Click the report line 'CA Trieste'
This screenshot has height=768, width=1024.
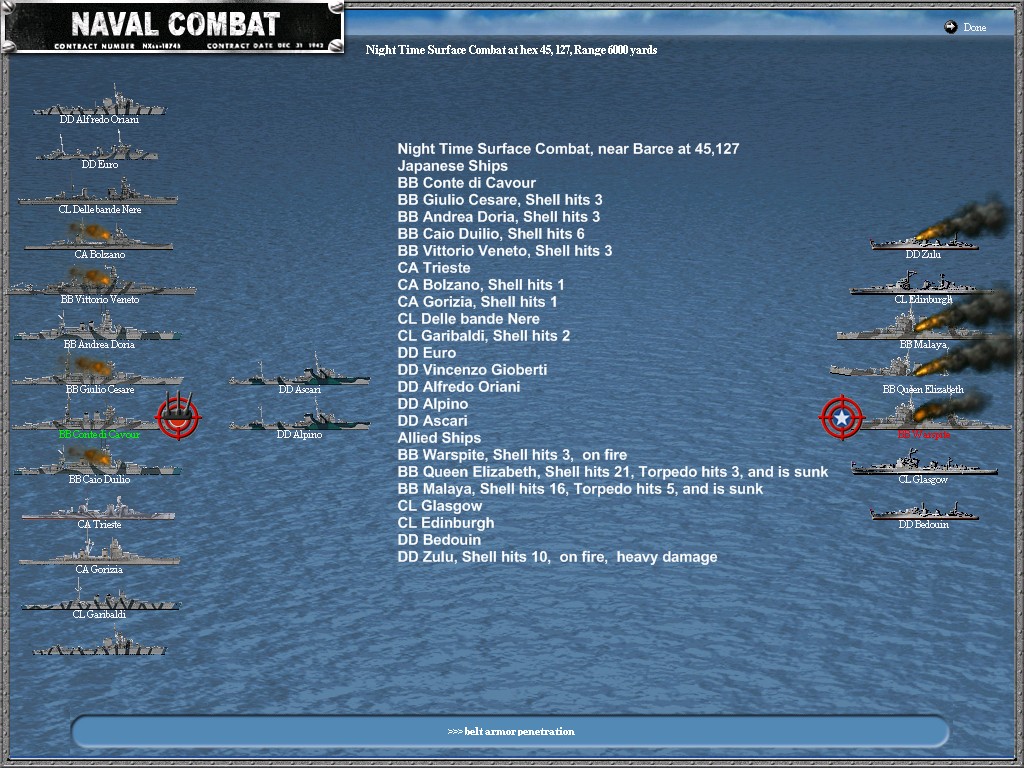pos(434,268)
